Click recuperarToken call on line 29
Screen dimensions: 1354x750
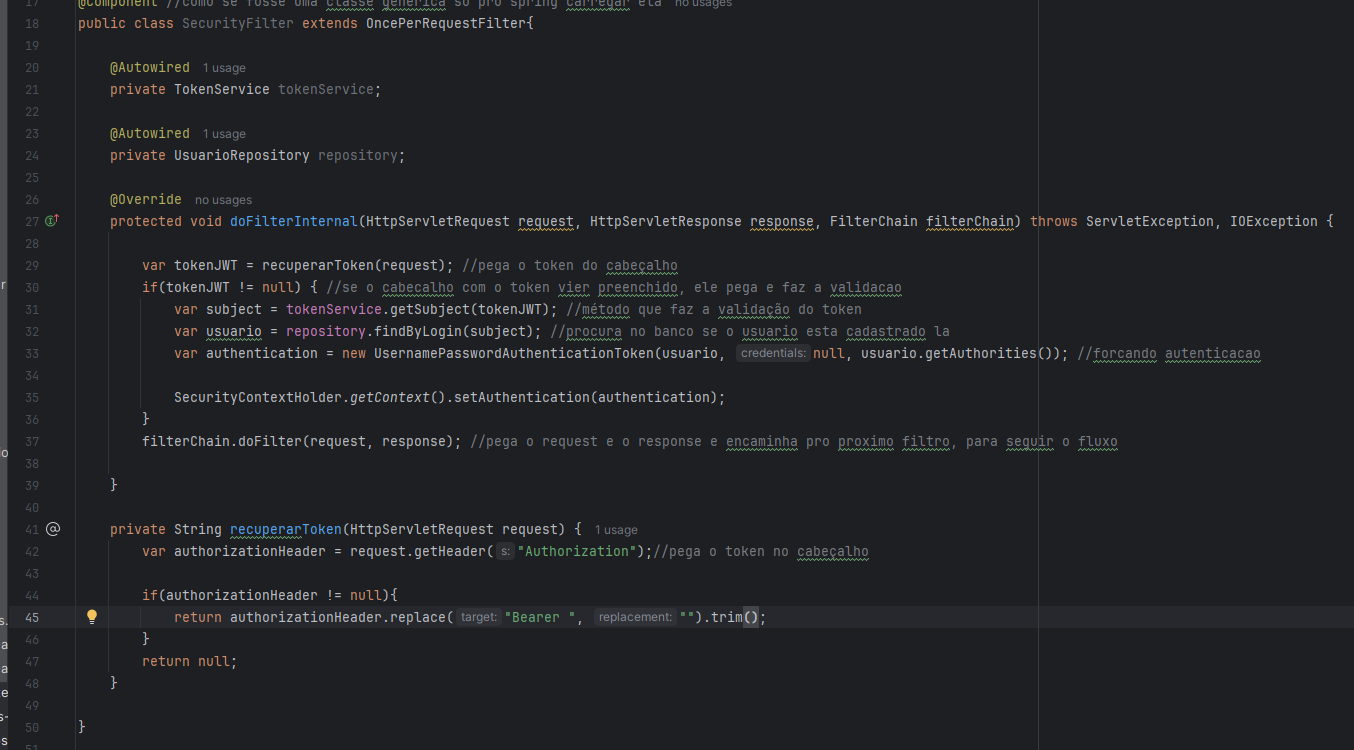click(318, 265)
